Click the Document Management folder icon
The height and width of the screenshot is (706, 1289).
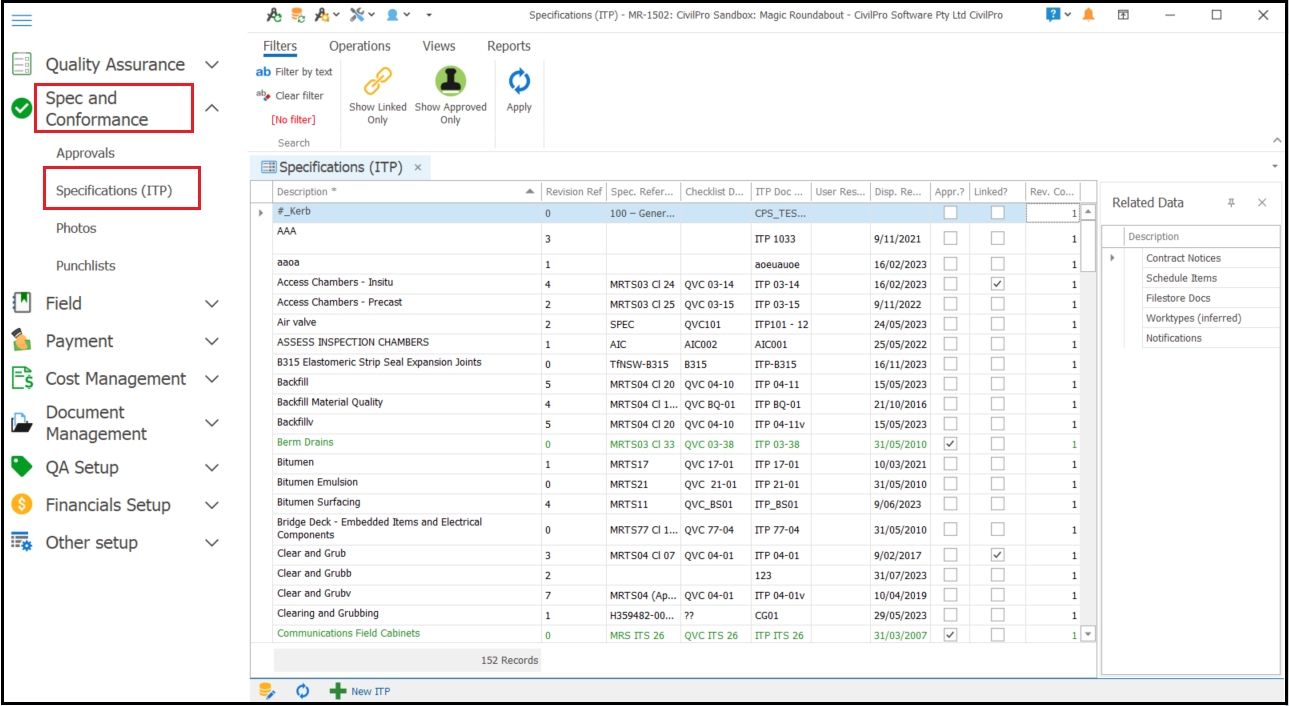[22, 423]
